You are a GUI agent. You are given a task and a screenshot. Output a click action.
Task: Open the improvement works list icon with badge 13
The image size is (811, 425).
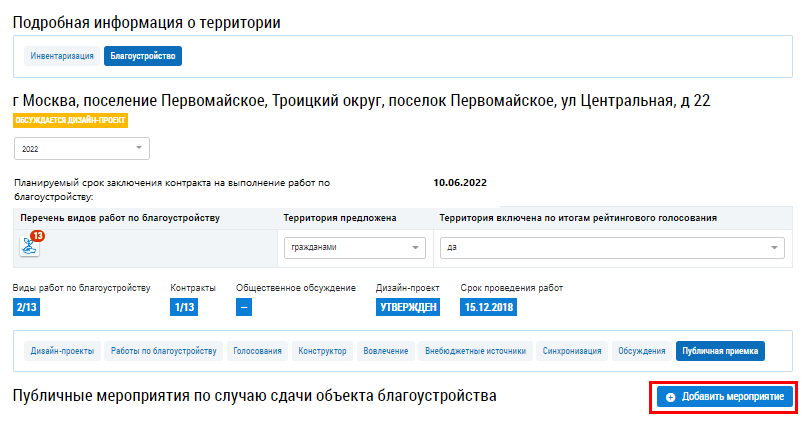click(x=30, y=245)
